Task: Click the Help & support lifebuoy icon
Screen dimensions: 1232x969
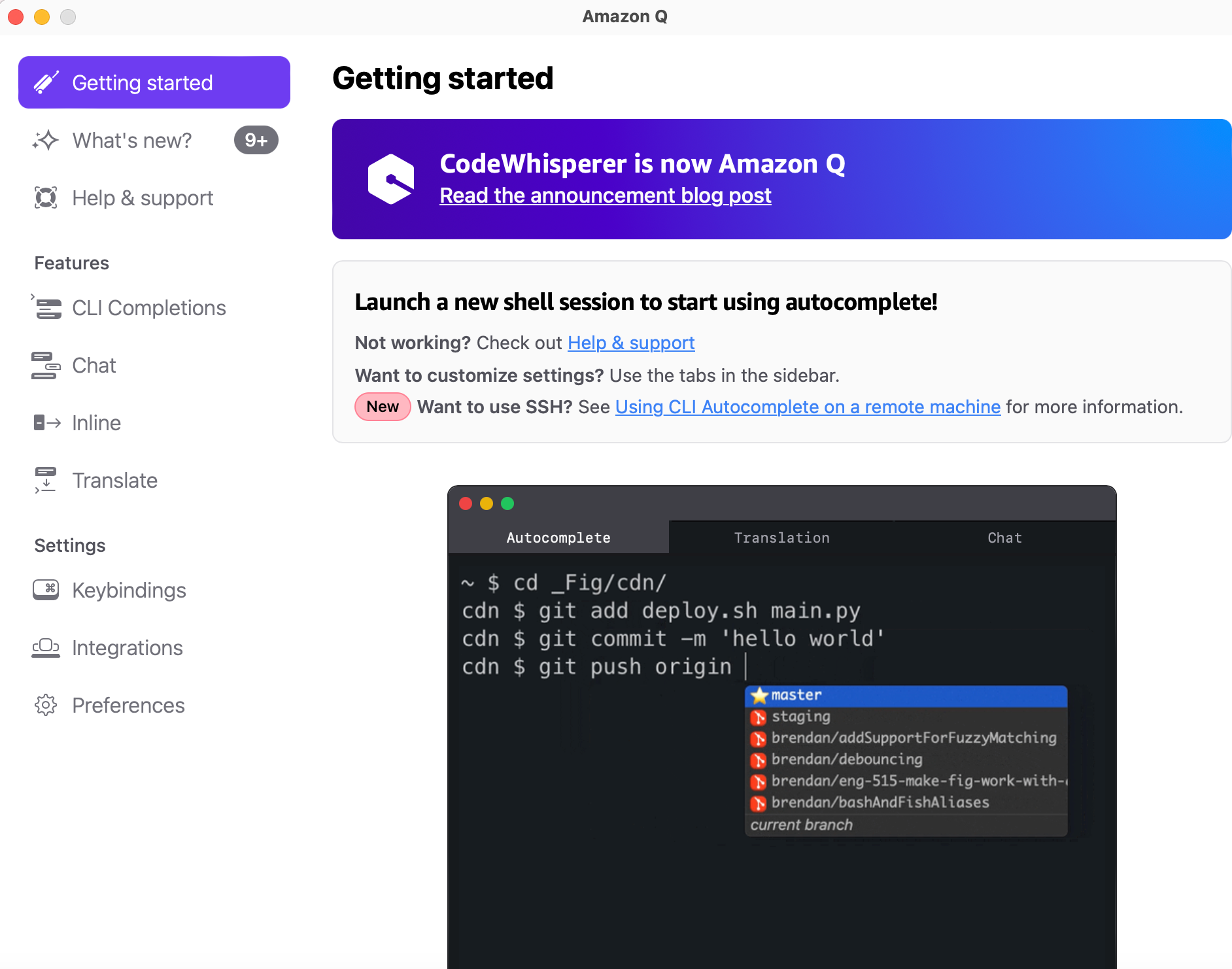Action: 46,197
